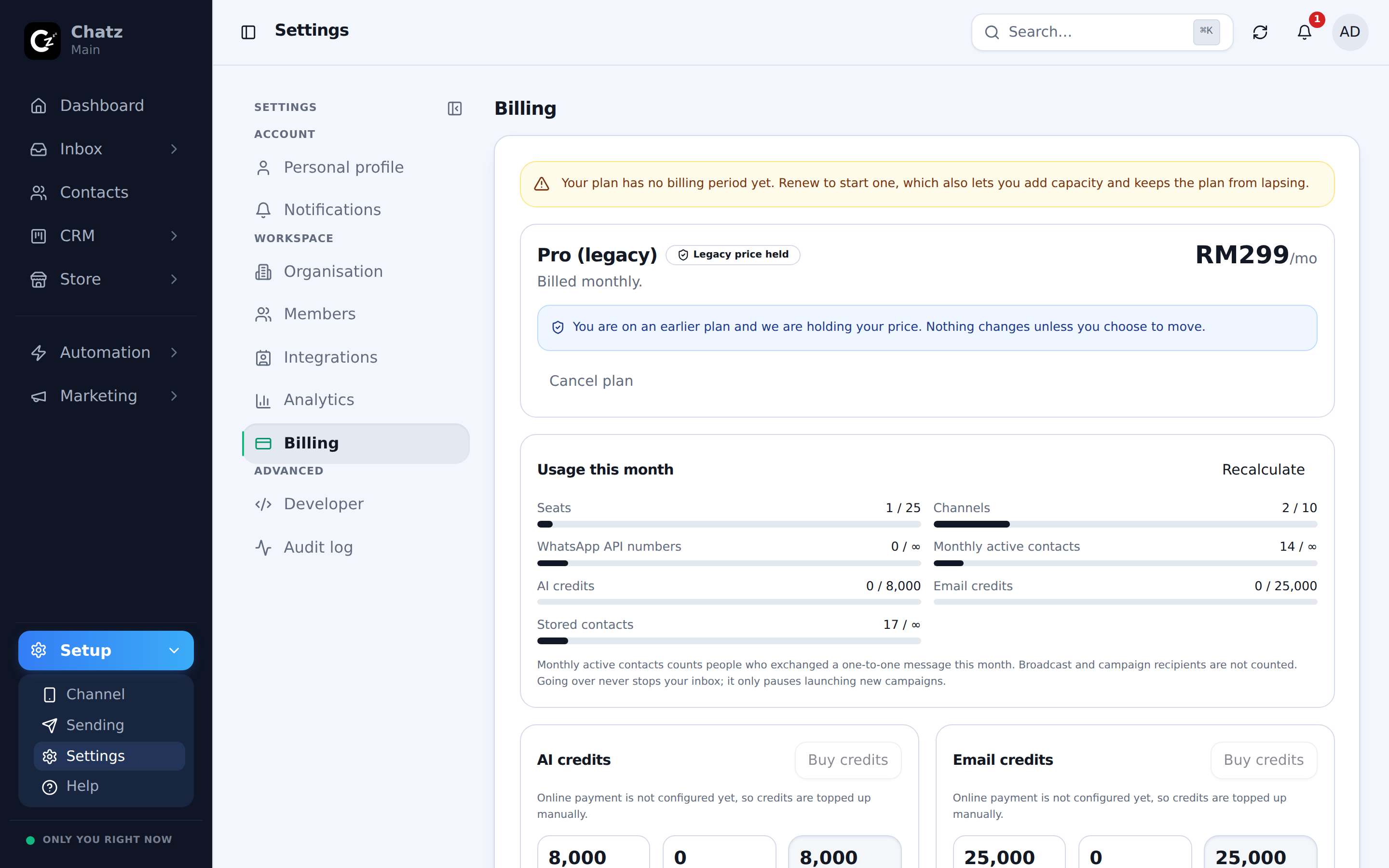Collapse the Setup menu chevron
Viewport: 1389px width, 868px height.
coord(174,650)
